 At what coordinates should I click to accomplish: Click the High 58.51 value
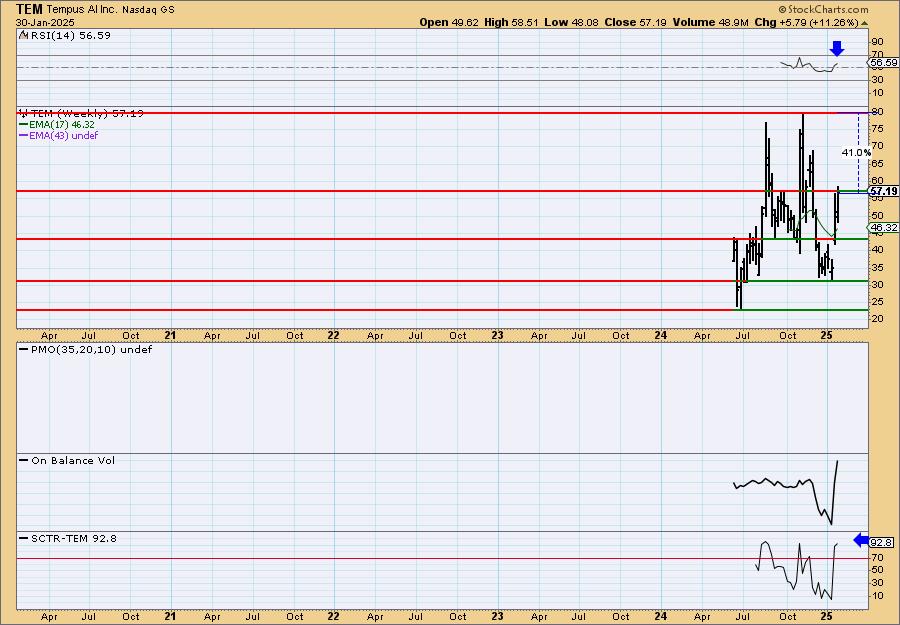tap(511, 22)
